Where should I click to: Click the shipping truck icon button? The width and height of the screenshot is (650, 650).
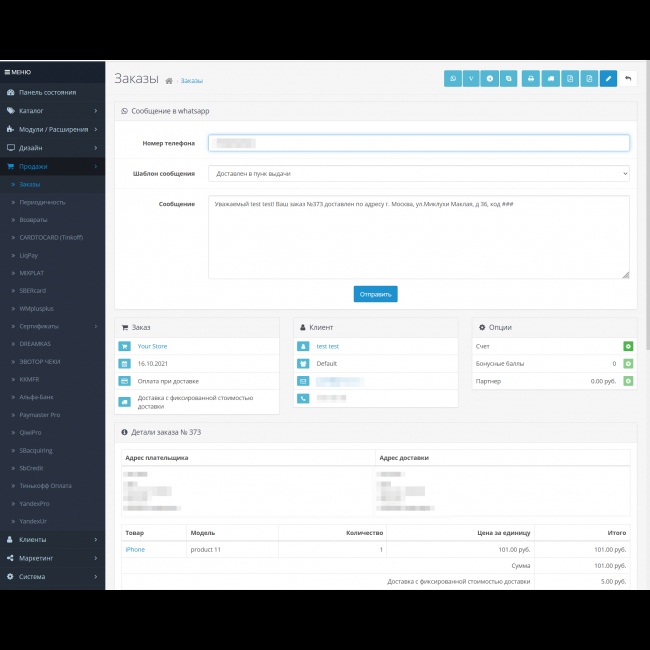tap(550, 78)
